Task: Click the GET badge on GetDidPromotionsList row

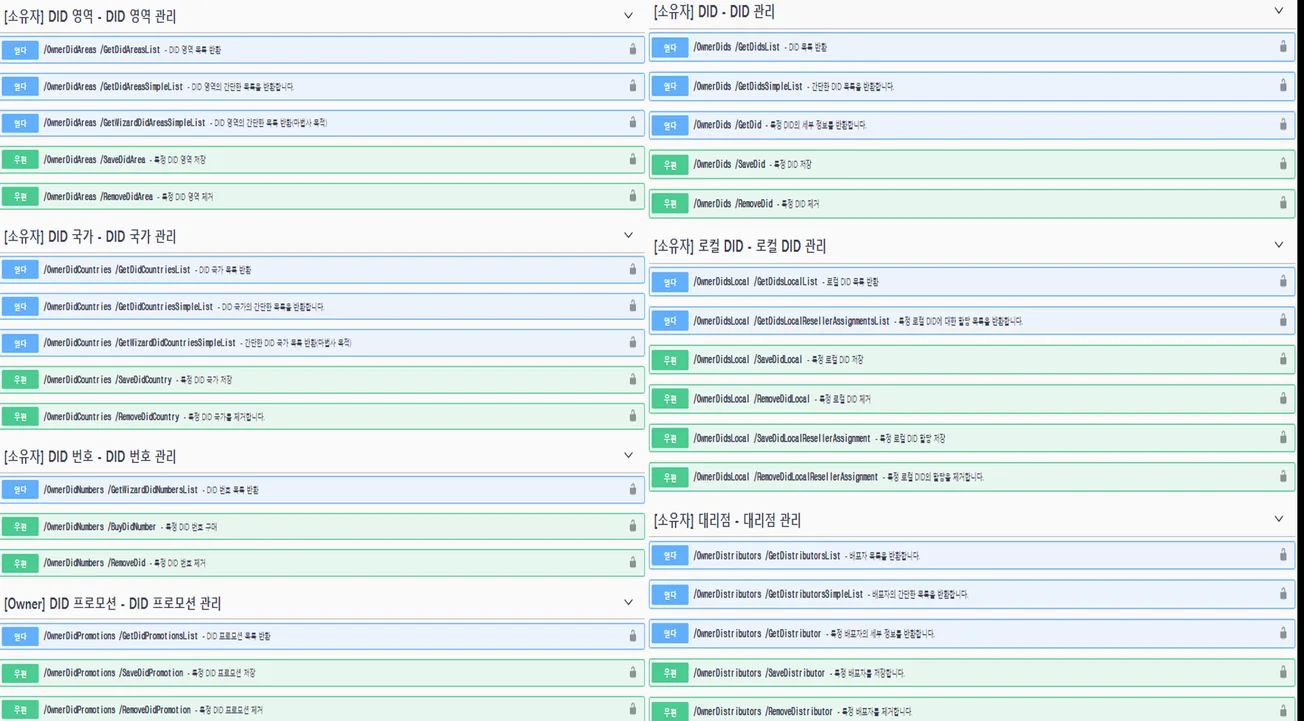Action: 20,636
